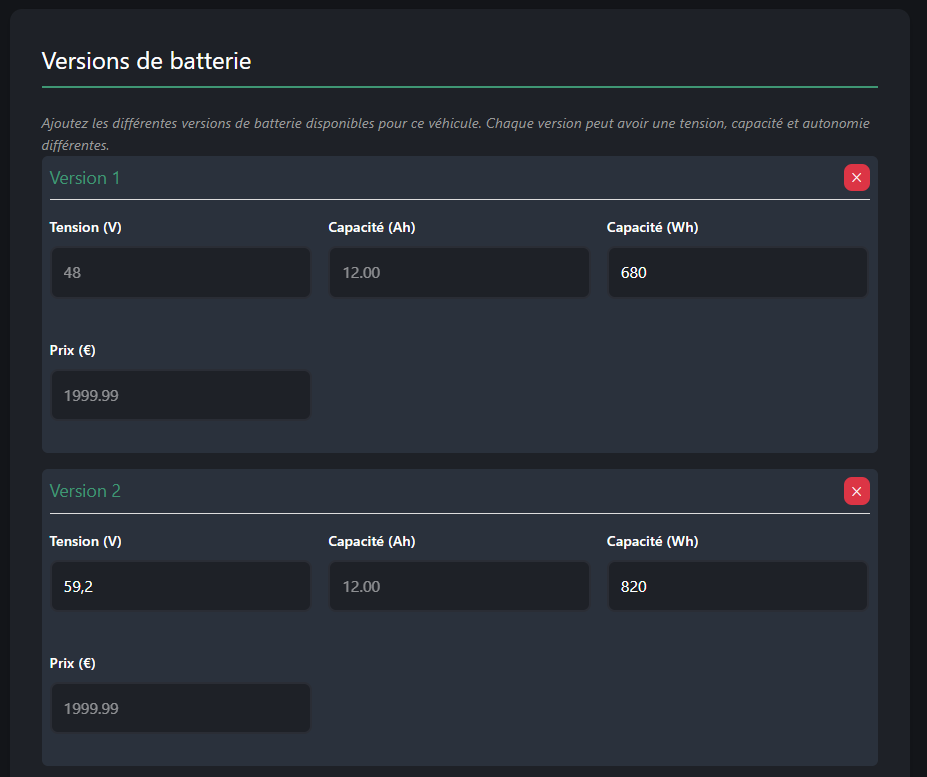Click the Tension (V) field in Version 1
927x777 pixels.
pos(181,272)
